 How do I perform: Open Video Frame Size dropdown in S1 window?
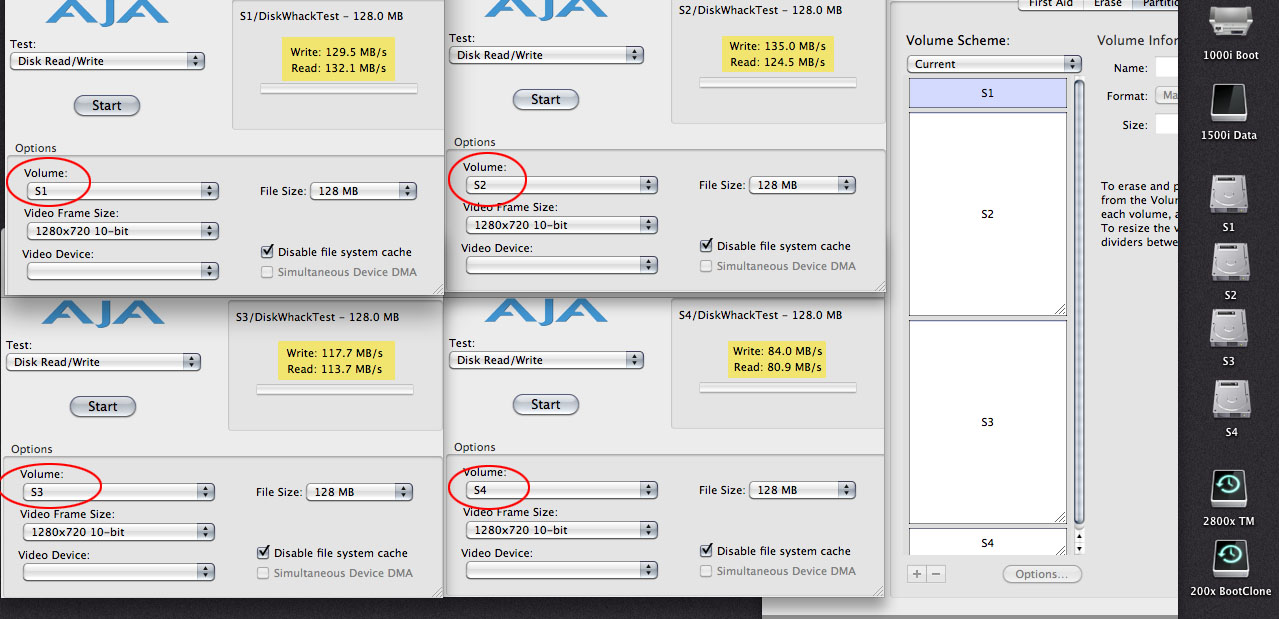(x=122, y=231)
